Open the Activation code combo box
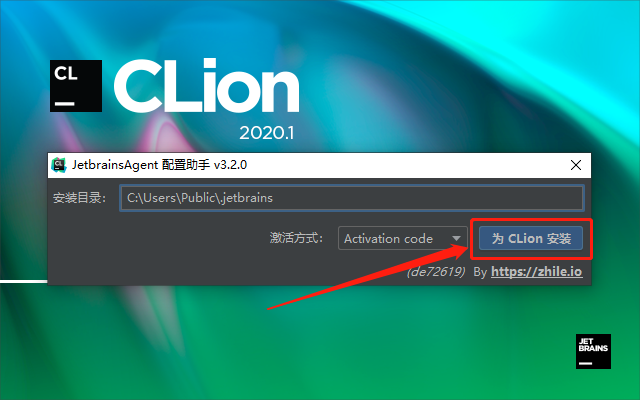This screenshot has height=400, width=640. [402, 238]
